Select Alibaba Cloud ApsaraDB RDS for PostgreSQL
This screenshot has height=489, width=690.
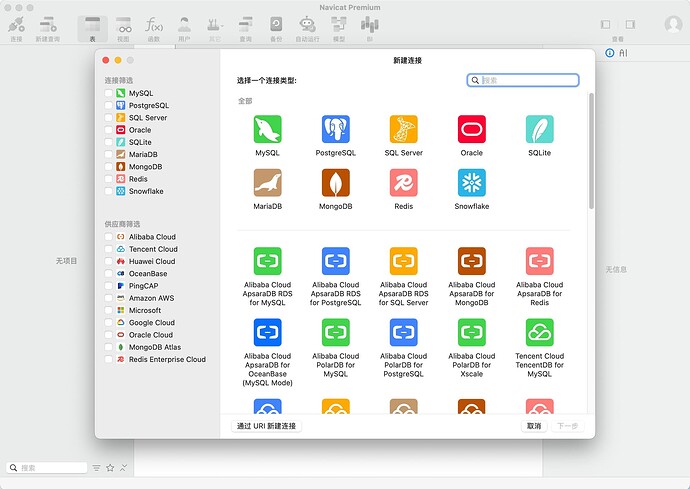335,261
